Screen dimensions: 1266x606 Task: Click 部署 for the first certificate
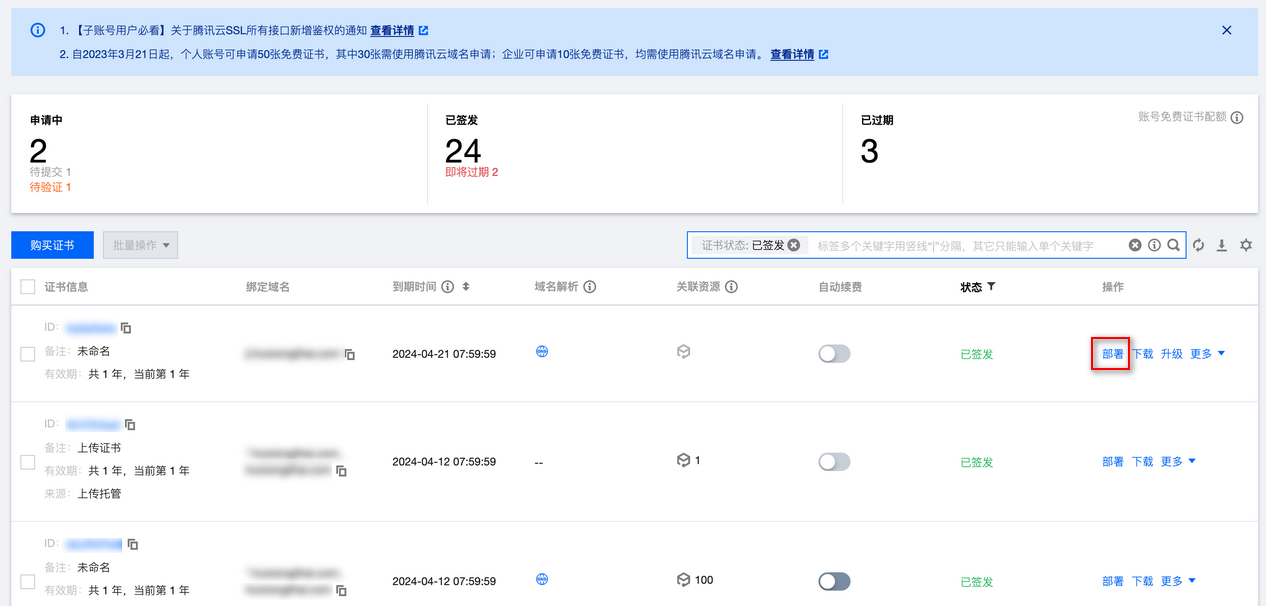point(1112,354)
